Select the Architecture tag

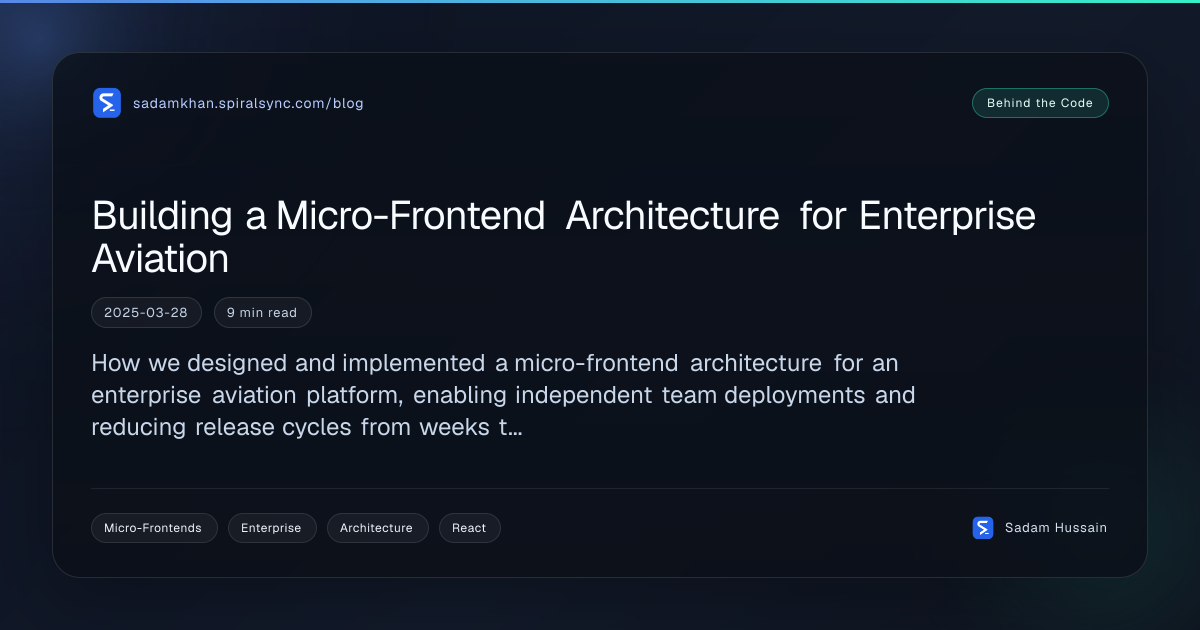[376, 528]
